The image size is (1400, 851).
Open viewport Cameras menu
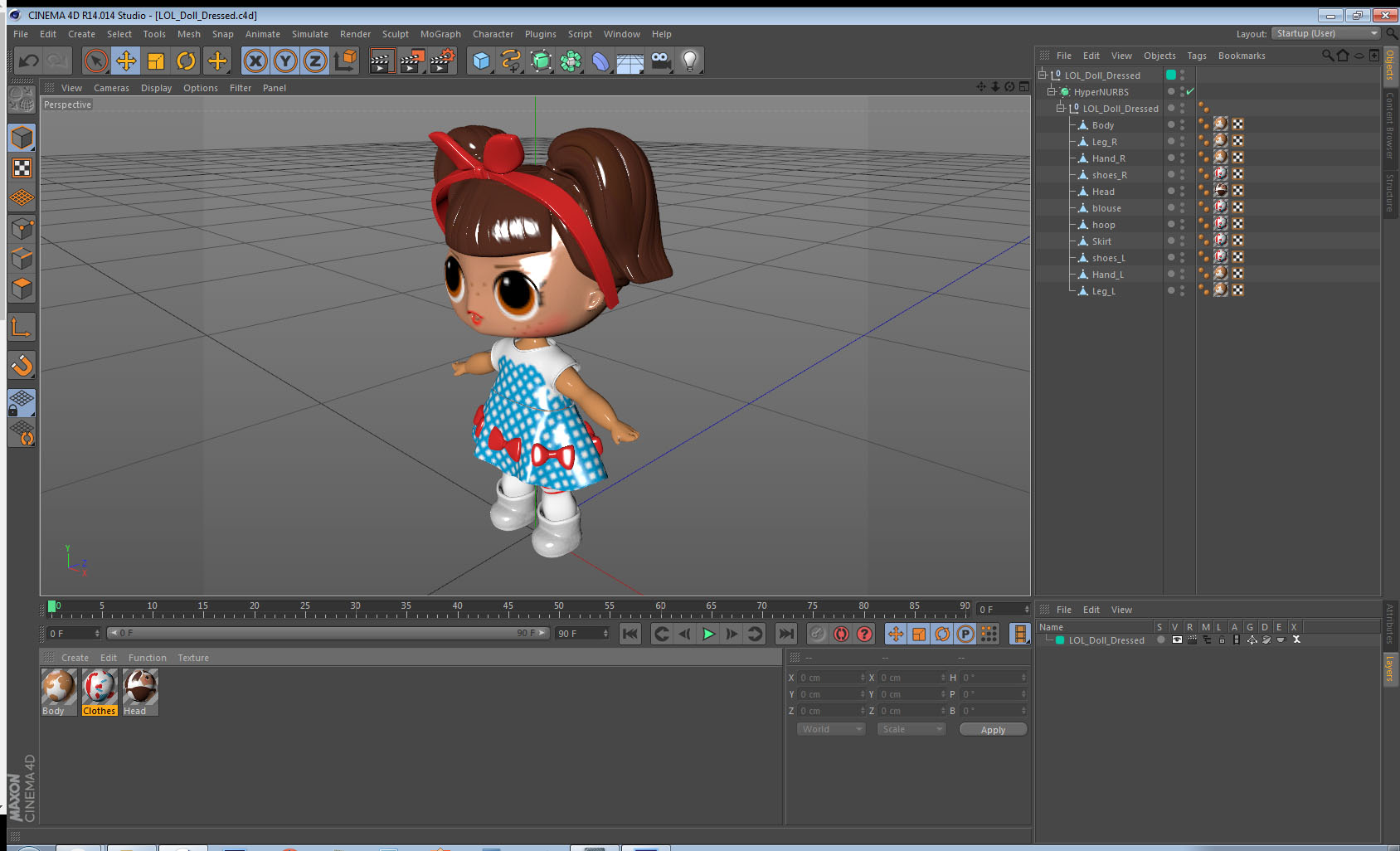click(111, 88)
